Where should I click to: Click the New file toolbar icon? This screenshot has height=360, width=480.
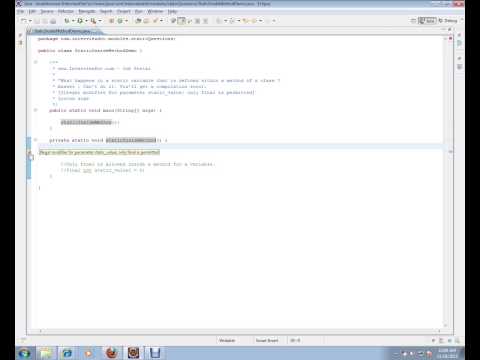pyautogui.click(x=23, y=21)
